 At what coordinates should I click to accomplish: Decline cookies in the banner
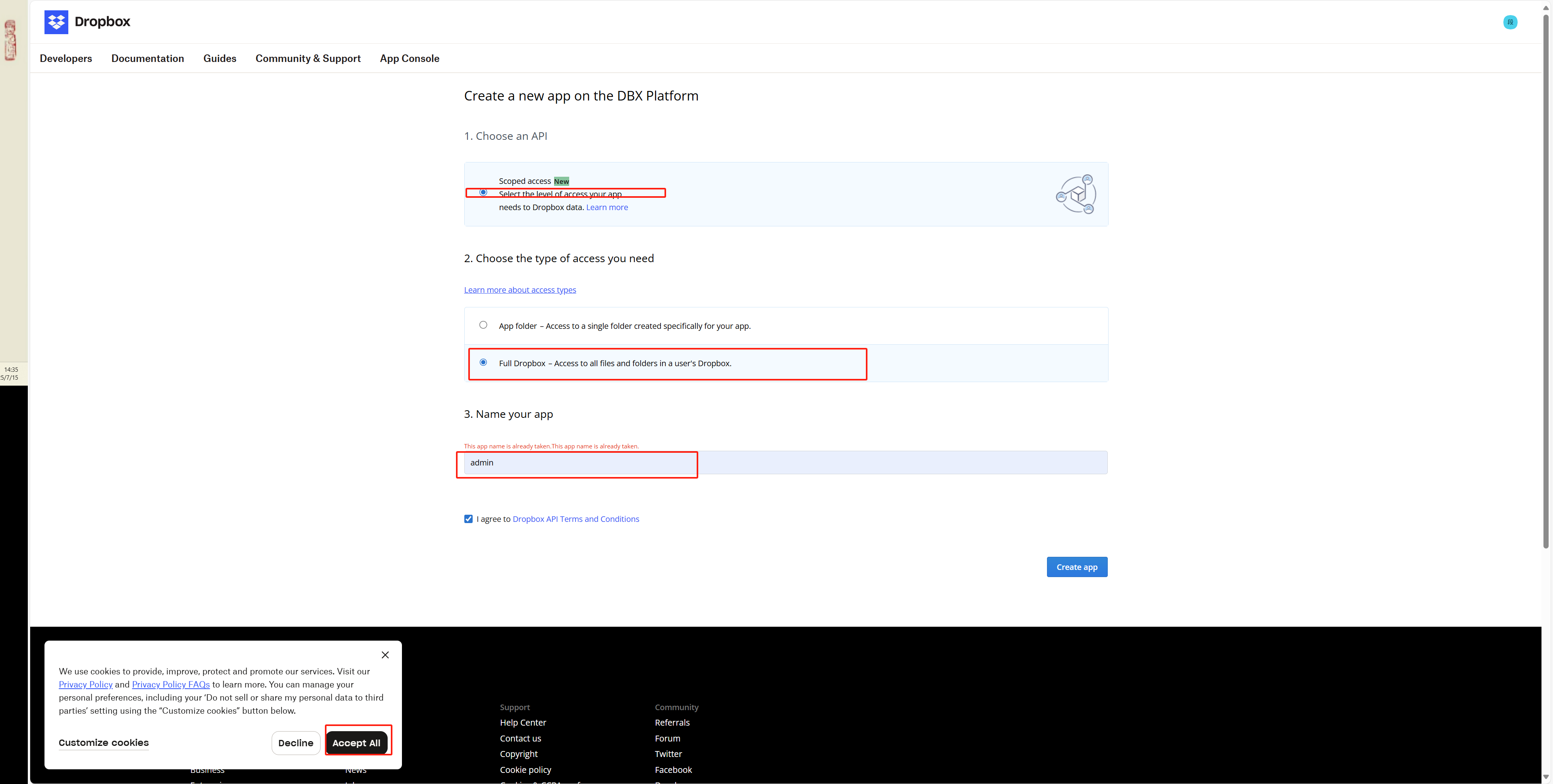[x=296, y=743]
